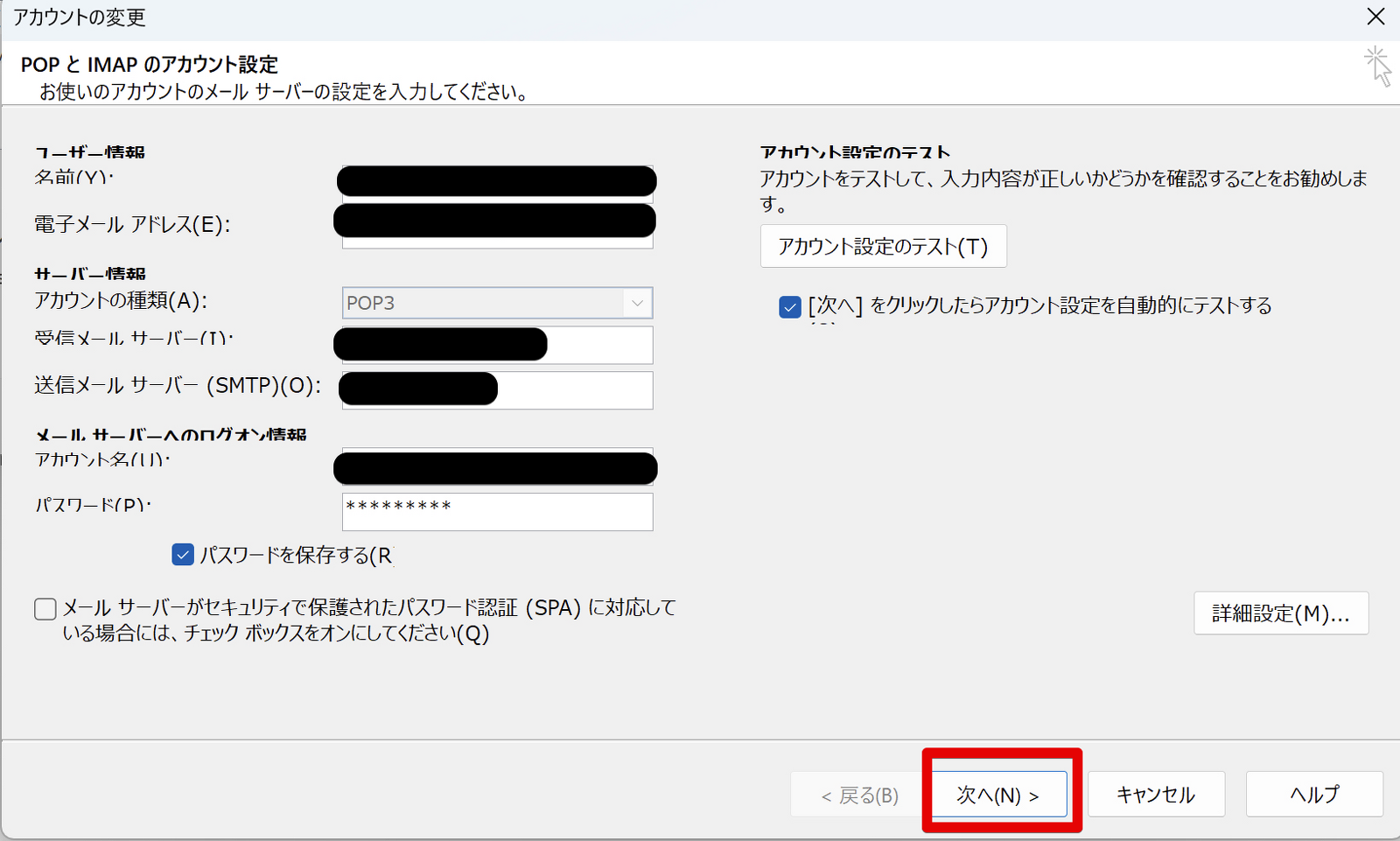Enable the secure password authentication (SPA) checkbox
This screenshot has width=1400, height=841.
click(x=45, y=609)
